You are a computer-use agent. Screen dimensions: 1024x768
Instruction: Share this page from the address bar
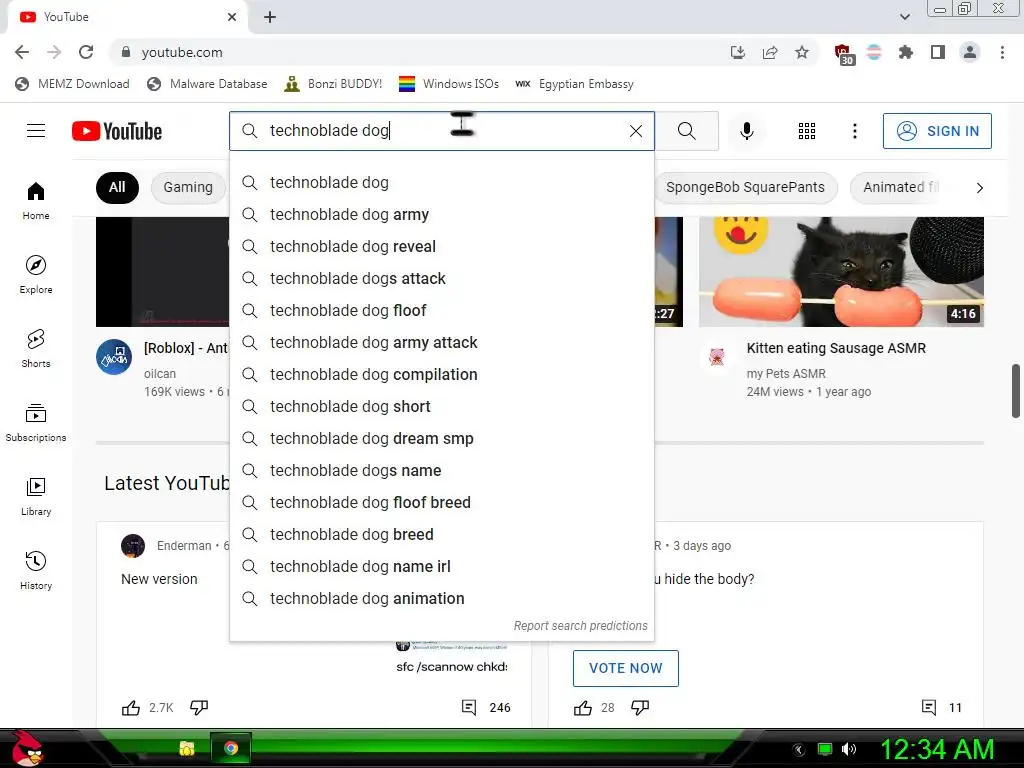tap(770, 52)
